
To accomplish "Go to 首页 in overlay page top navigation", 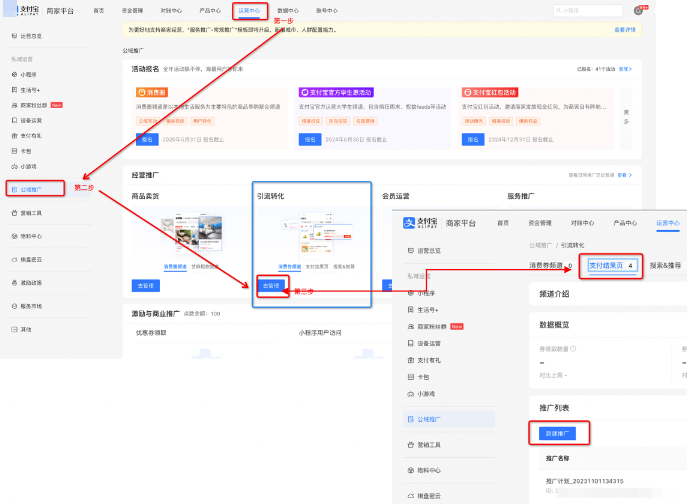I will point(503,223).
